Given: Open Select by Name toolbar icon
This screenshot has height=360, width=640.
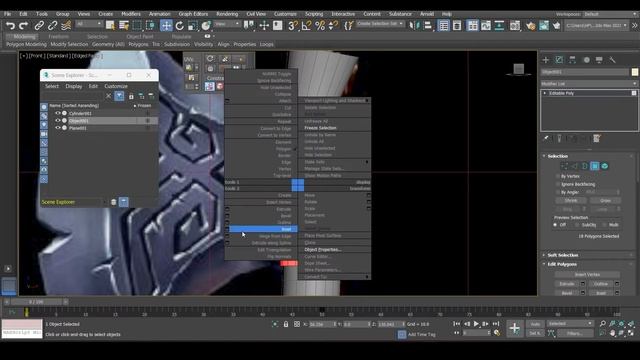Looking at the screenshot, I should point(124,26).
